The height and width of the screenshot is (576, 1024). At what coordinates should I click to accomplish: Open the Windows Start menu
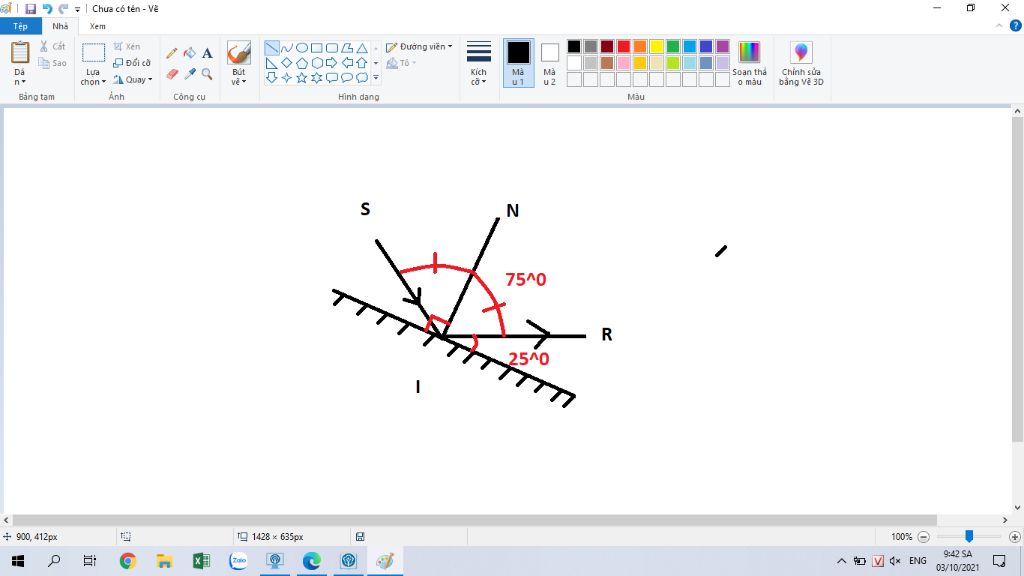pos(18,560)
